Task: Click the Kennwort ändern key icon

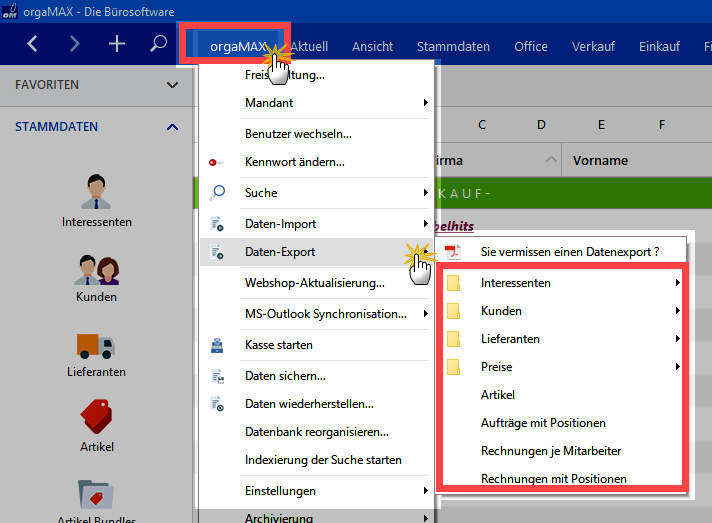Action: pyautogui.click(x=216, y=162)
